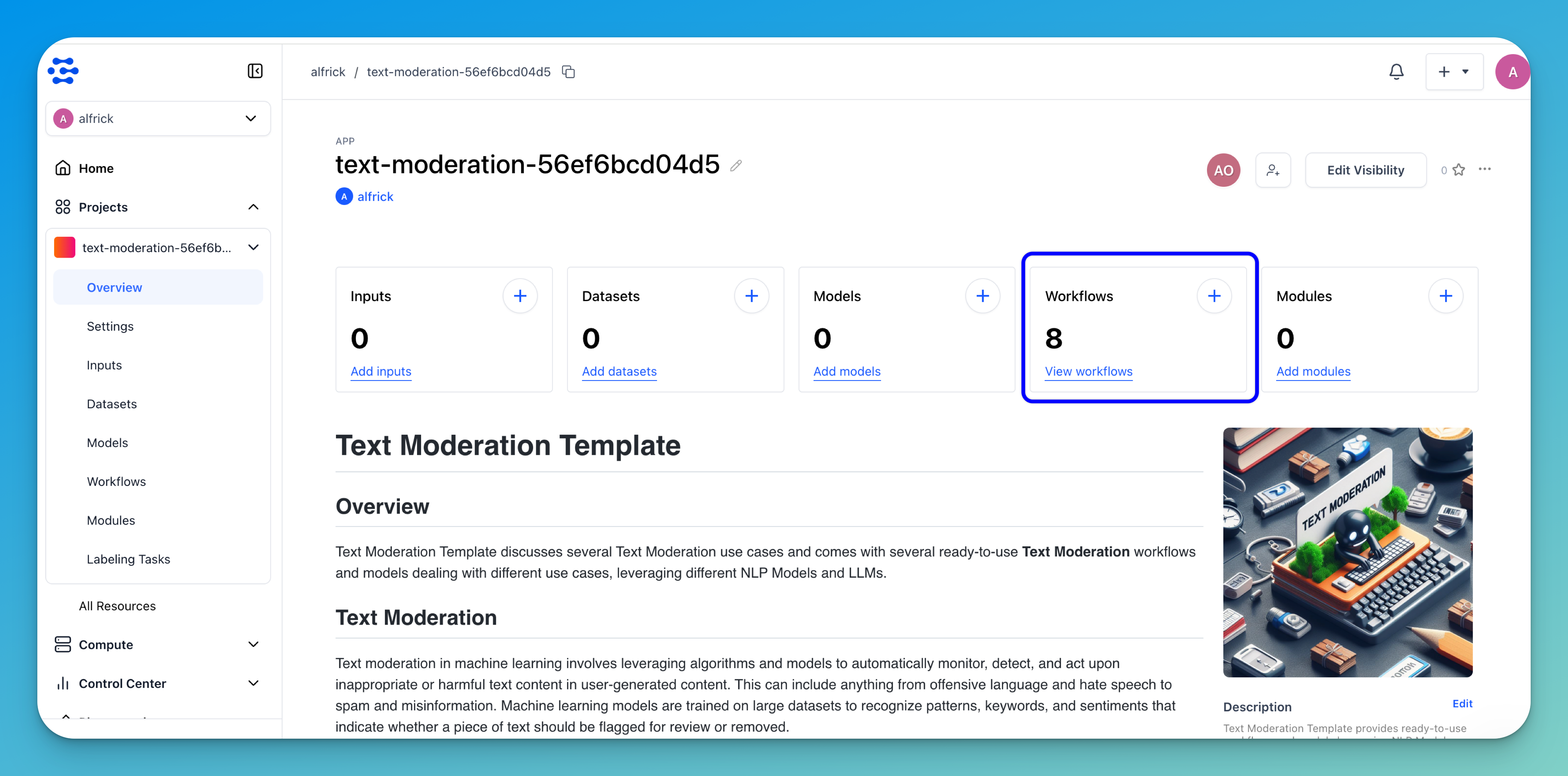Collapse the sidebar panel icon
The height and width of the screenshot is (776, 1568).
[255, 71]
